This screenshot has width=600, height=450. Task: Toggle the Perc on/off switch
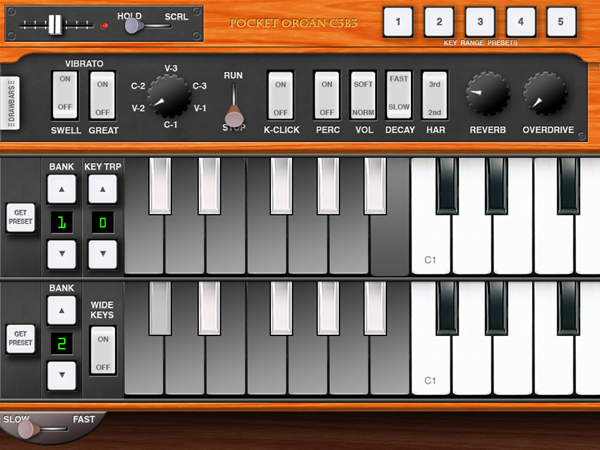(327, 95)
